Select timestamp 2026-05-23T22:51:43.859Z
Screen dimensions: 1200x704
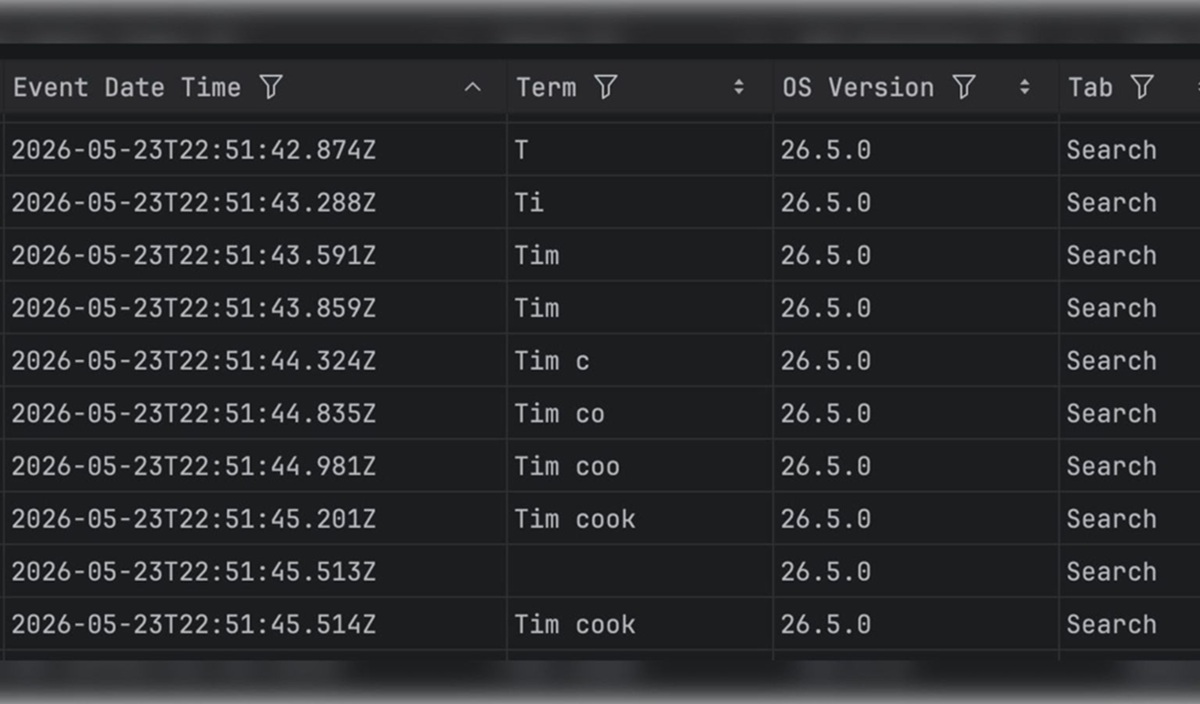click(193, 309)
